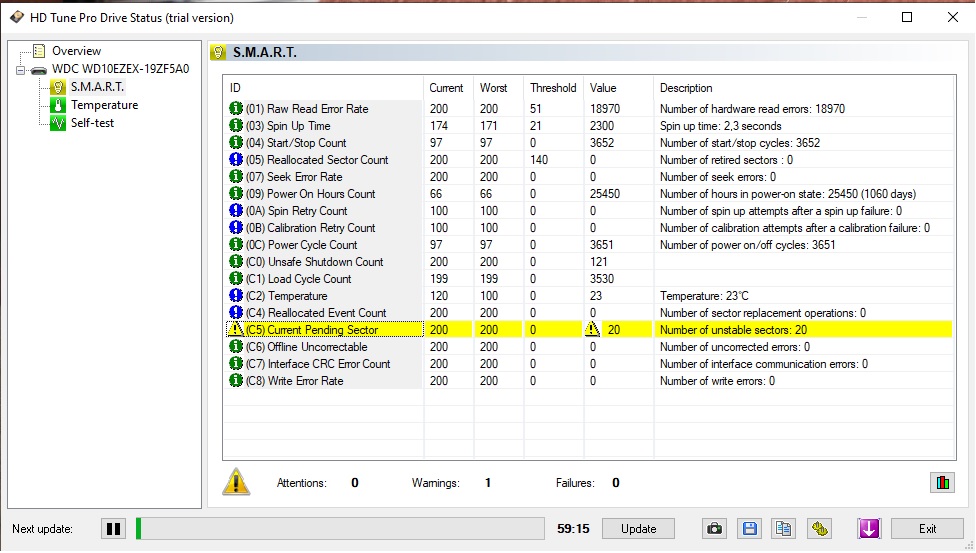
Task: Click the Overview page icon
Action: click(39, 51)
